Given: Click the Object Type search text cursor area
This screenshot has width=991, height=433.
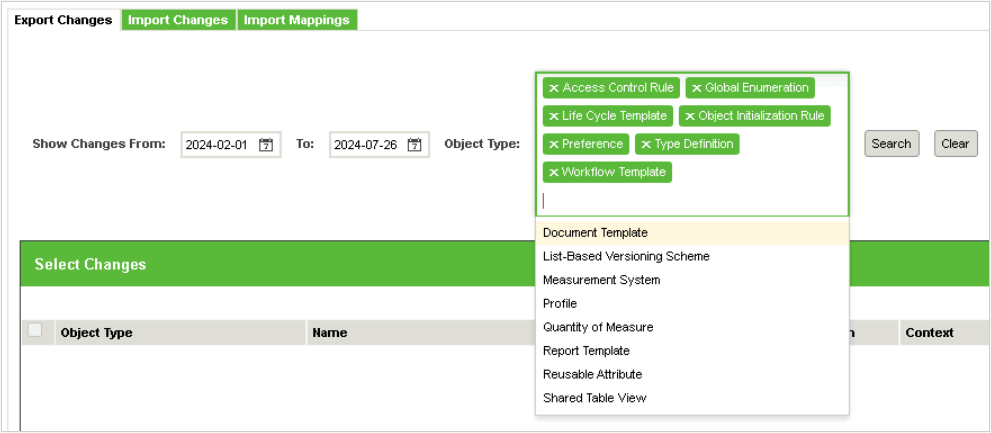Looking at the screenshot, I should [x=692, y=201].
